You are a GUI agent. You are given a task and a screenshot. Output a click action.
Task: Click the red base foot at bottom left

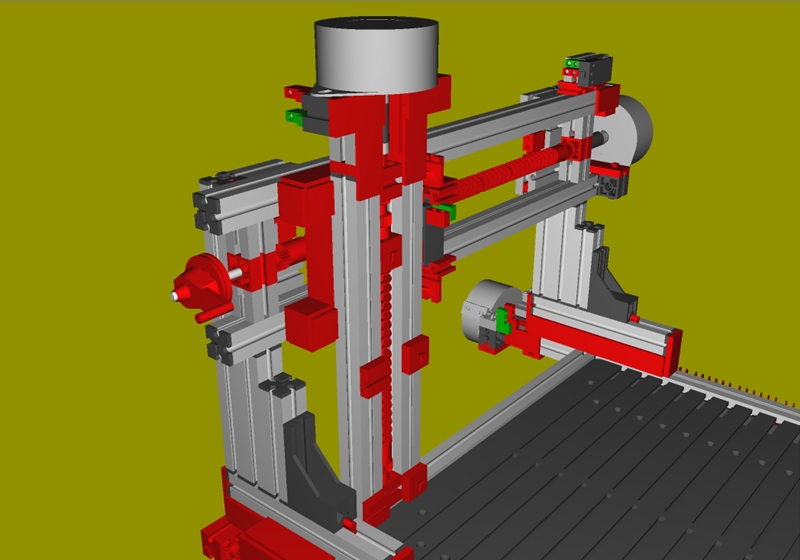click(x=240, y=530)
